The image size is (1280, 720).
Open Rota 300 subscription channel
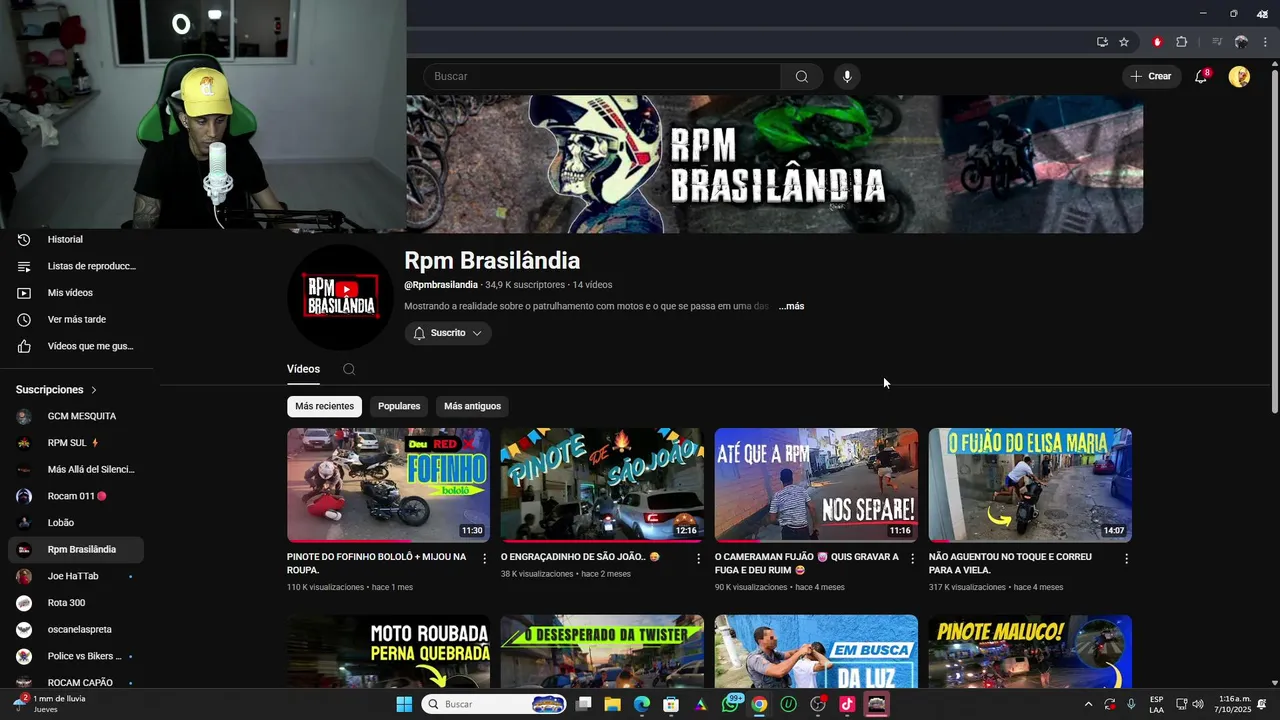pos(76,603)
